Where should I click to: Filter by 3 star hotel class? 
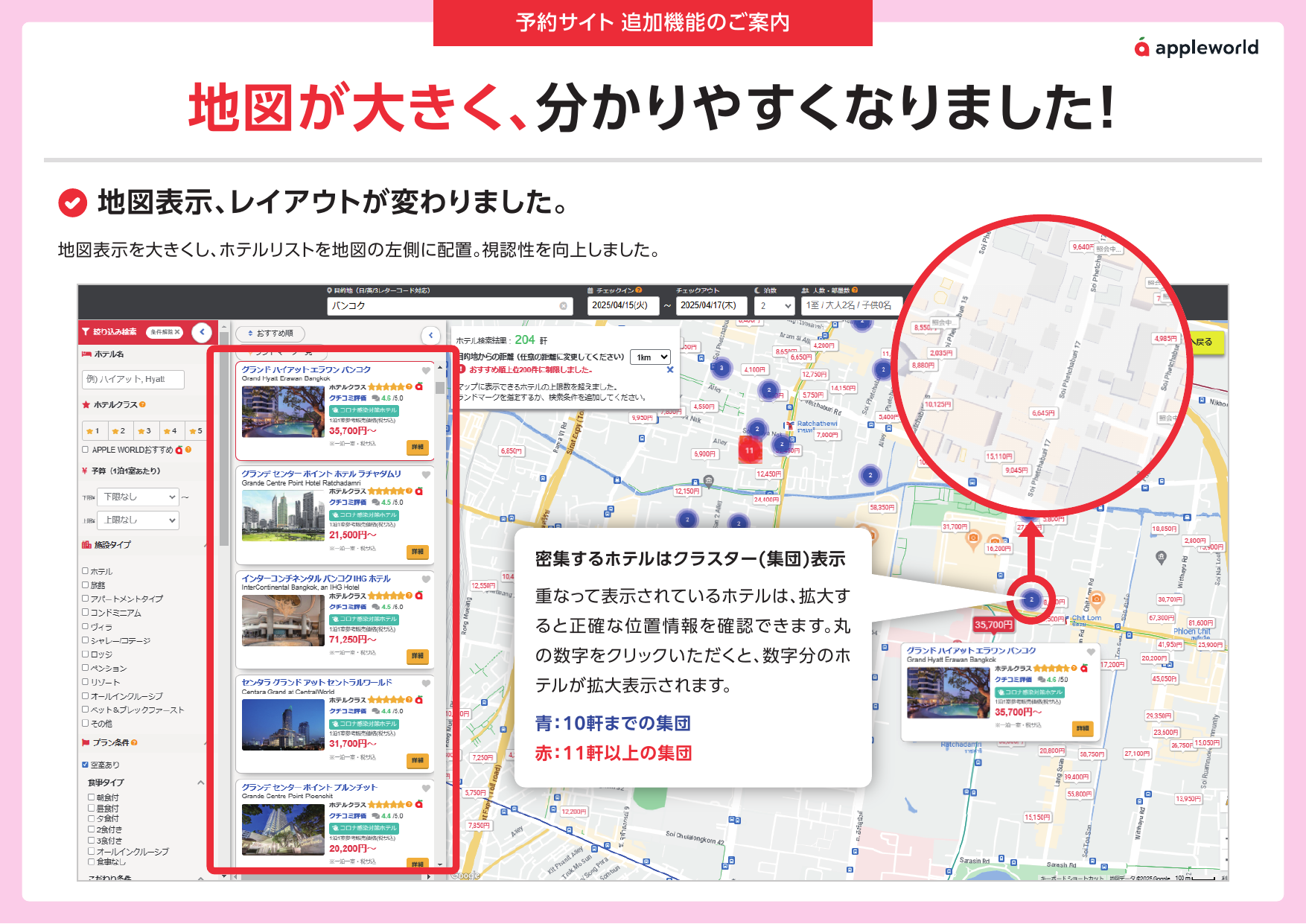point(145,430)
